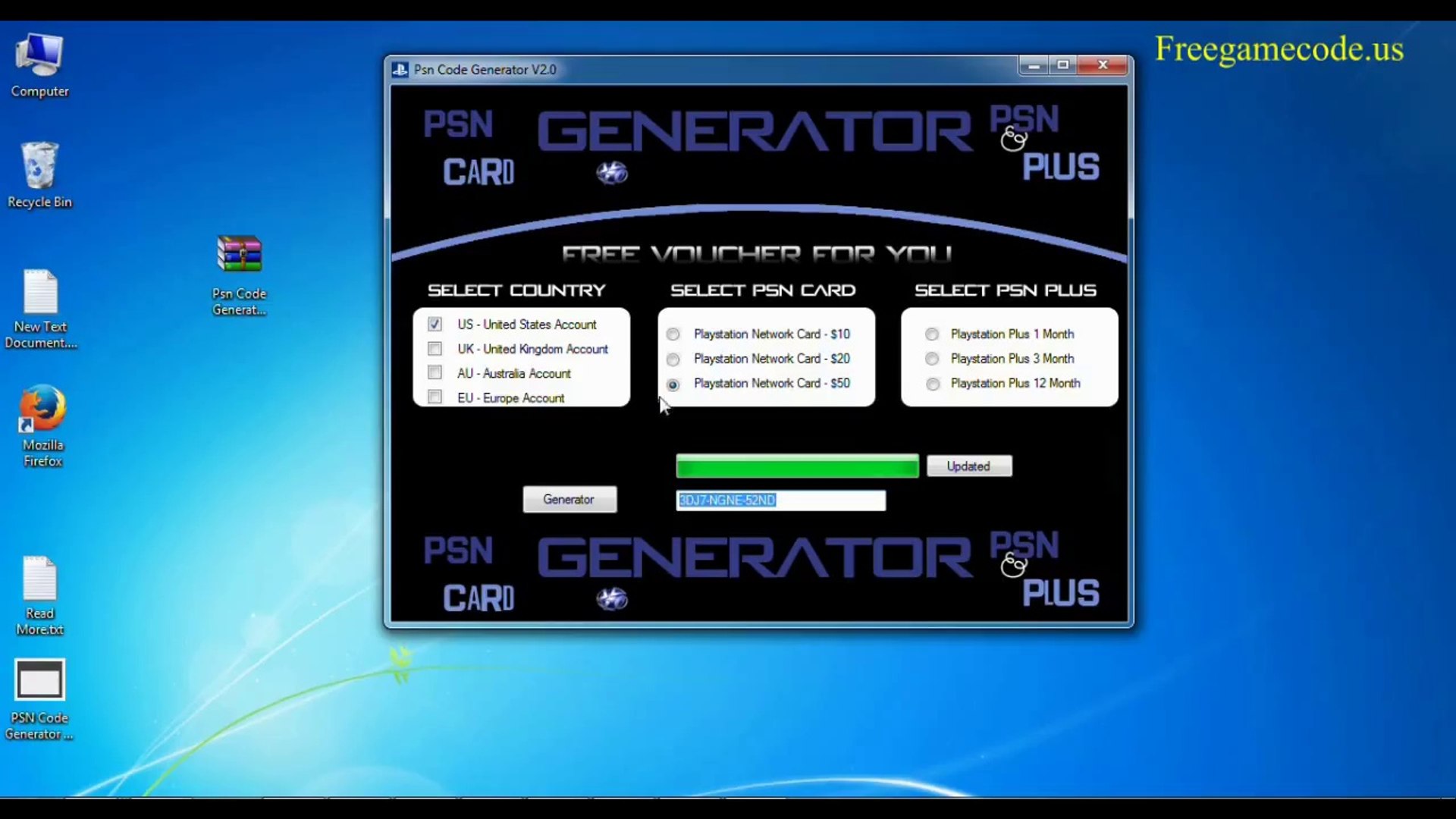Click the progress bar green indicator

(x=796, y=465)
